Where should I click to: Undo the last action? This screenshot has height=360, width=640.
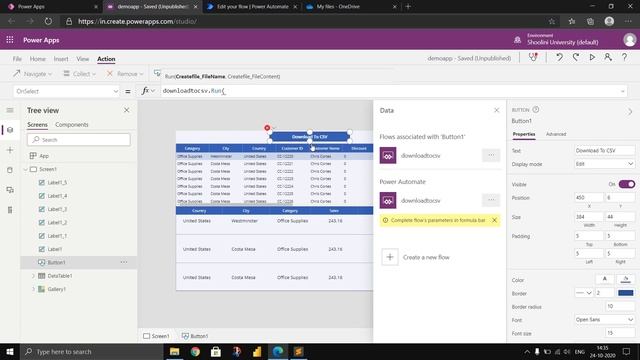(559, 58)
